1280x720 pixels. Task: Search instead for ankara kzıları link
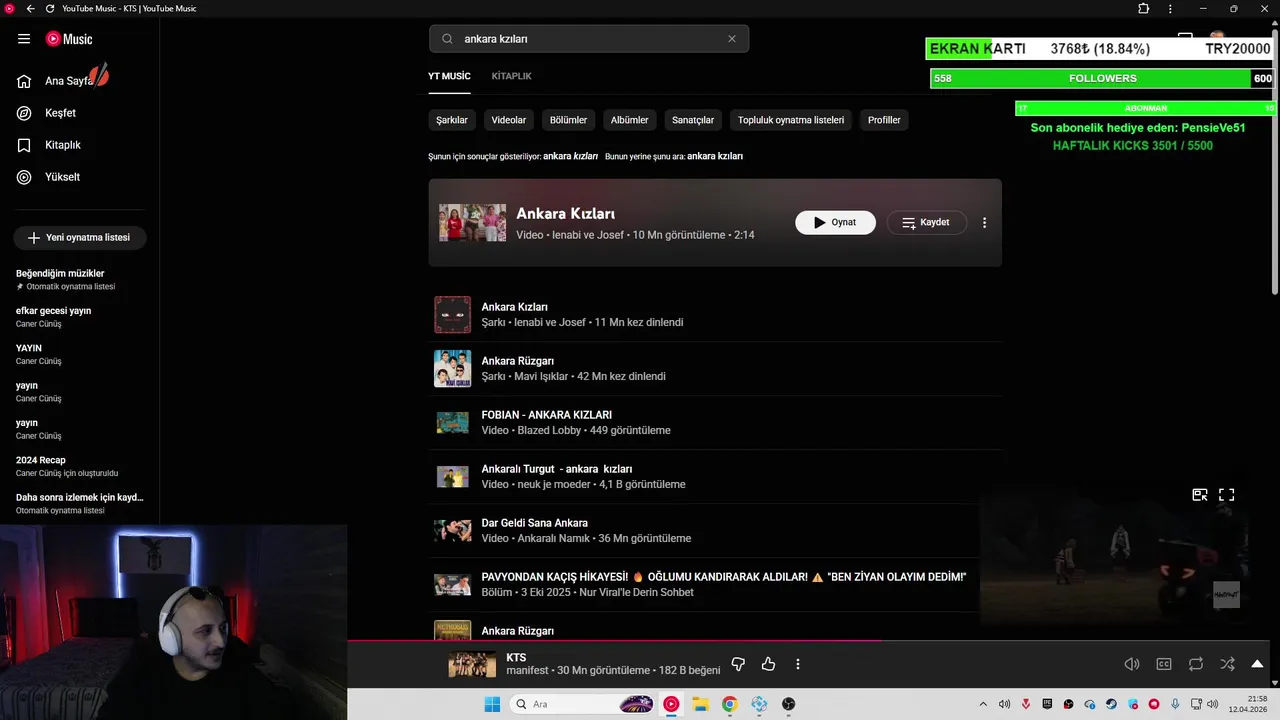click(715, 156)
